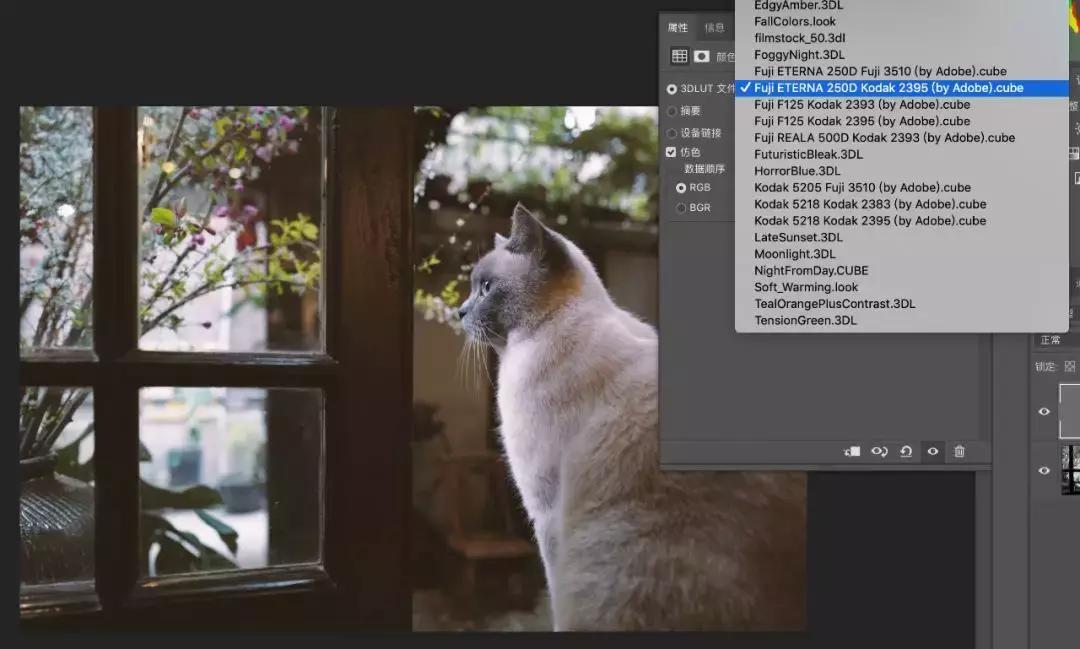1080x649 pixels.
Task: Click the layer mask icon in Properties
Action: [x=701, y=56]
